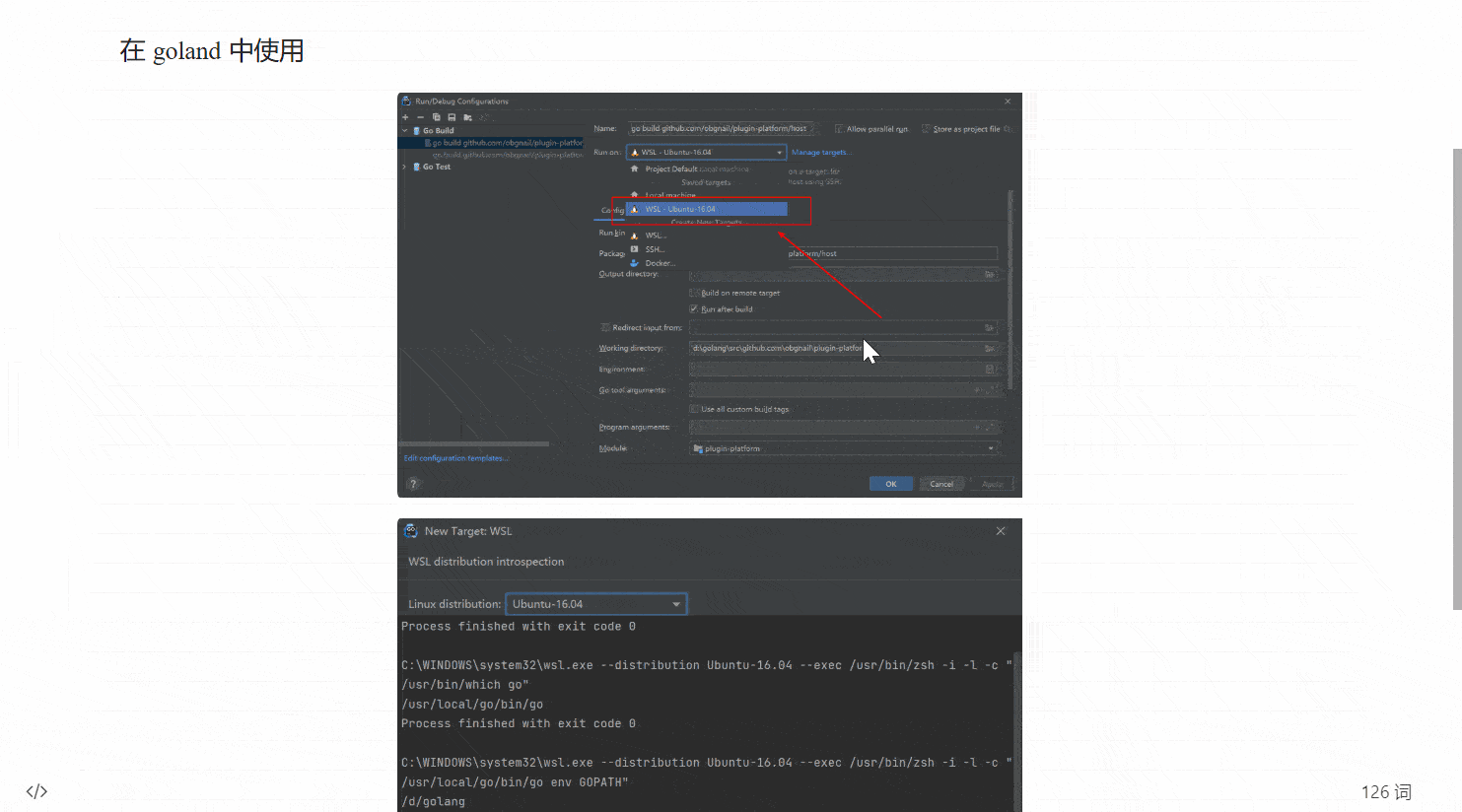Image resolution: width=1462 pixels, height=812 pixels.
Task: Collapse the Go Build tree node
Action: (x=405, y=130)
